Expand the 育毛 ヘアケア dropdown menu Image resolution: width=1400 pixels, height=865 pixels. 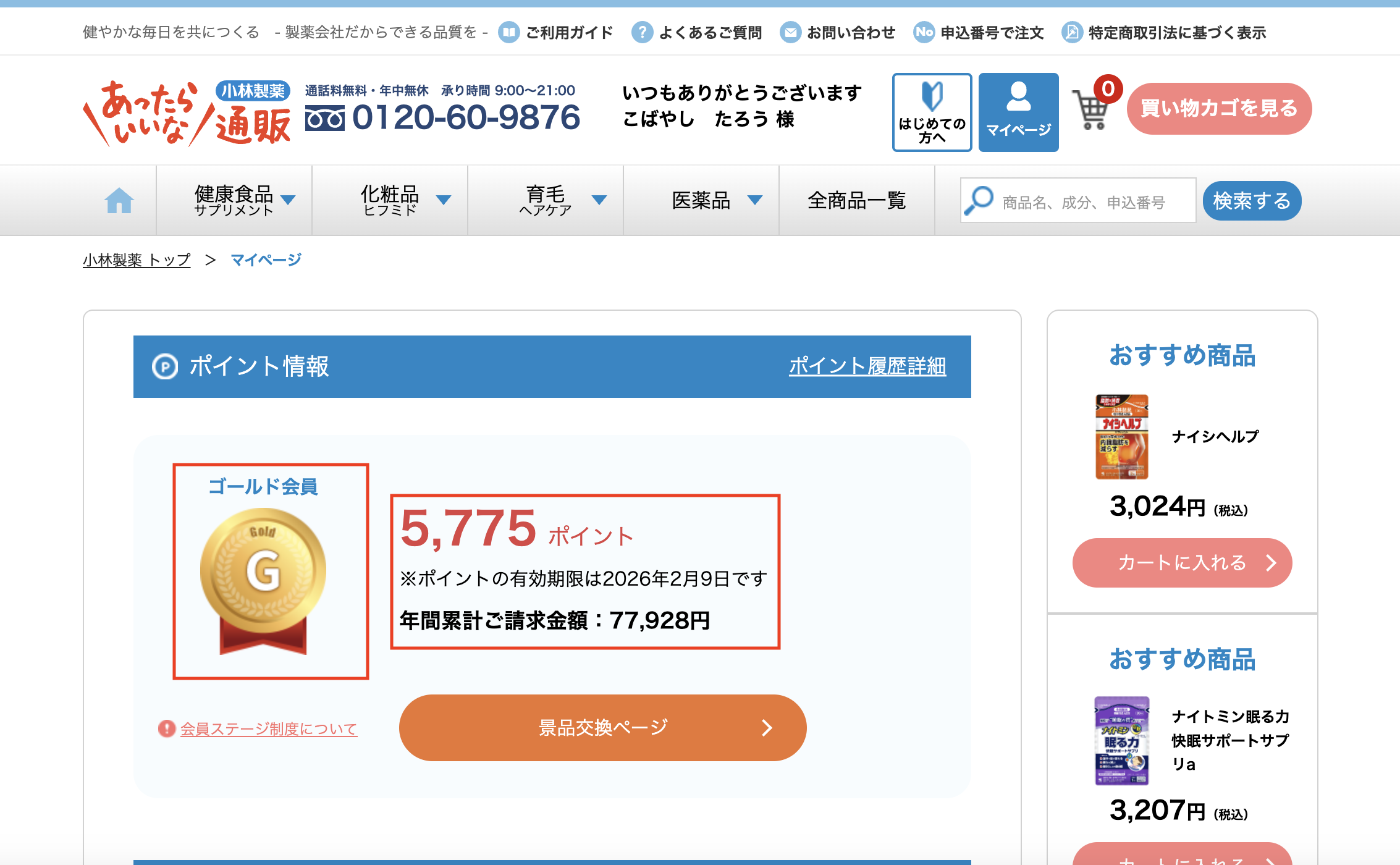pyautogui.click(x=546, y=200)
